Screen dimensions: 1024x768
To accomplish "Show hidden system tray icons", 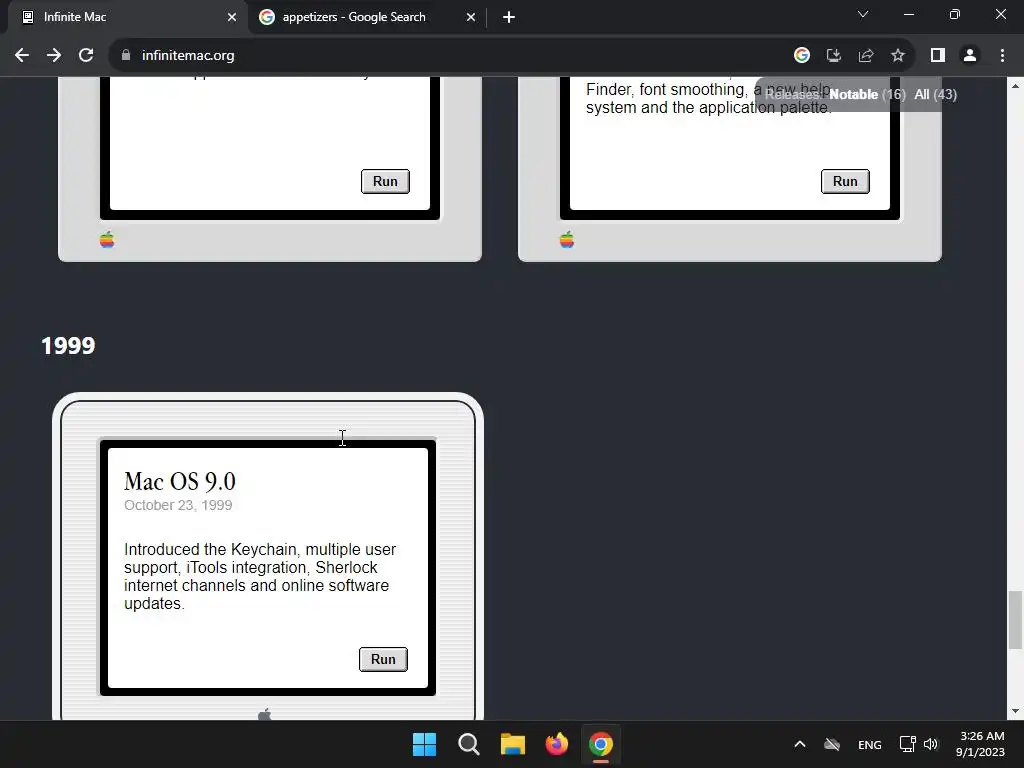I will (x=799, y=744).
